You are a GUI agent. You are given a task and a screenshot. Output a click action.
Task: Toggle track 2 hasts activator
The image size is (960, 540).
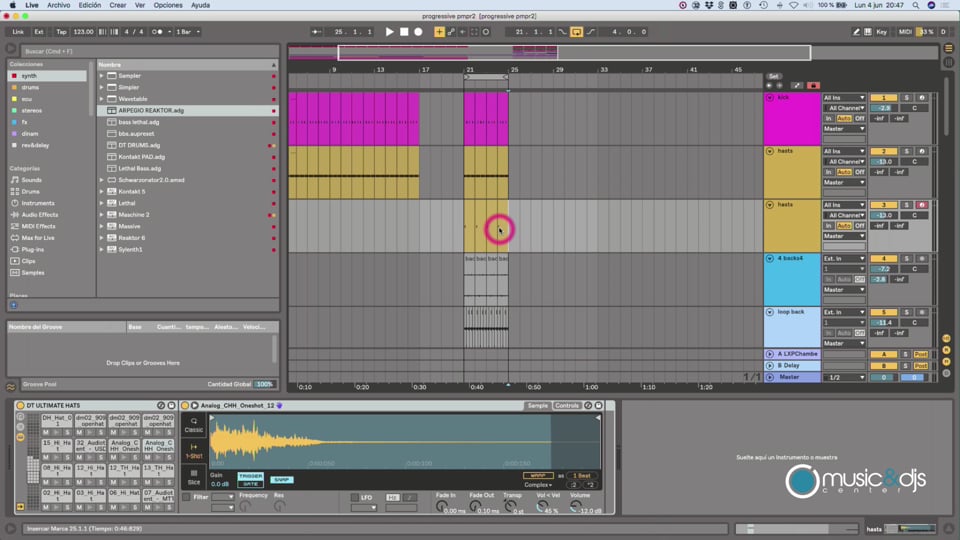883,151
